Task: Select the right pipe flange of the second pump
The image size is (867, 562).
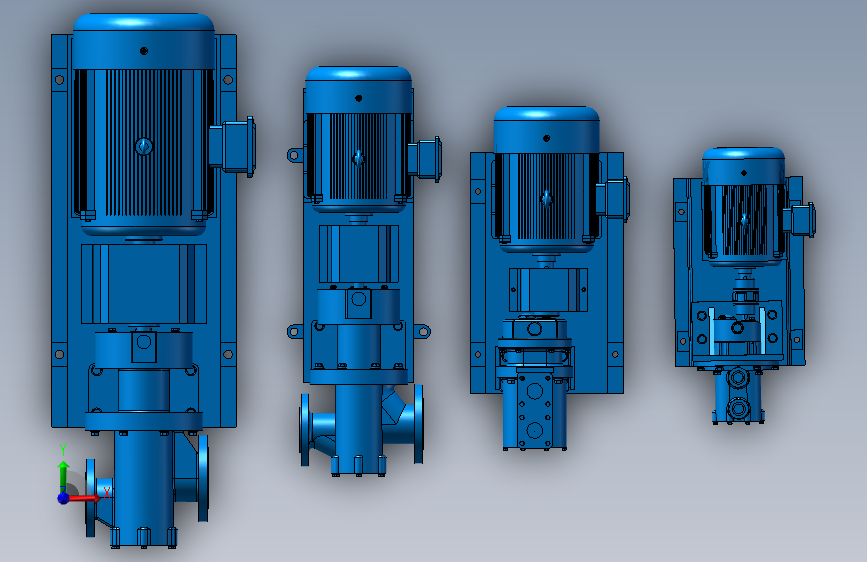Action: point(419,424)
